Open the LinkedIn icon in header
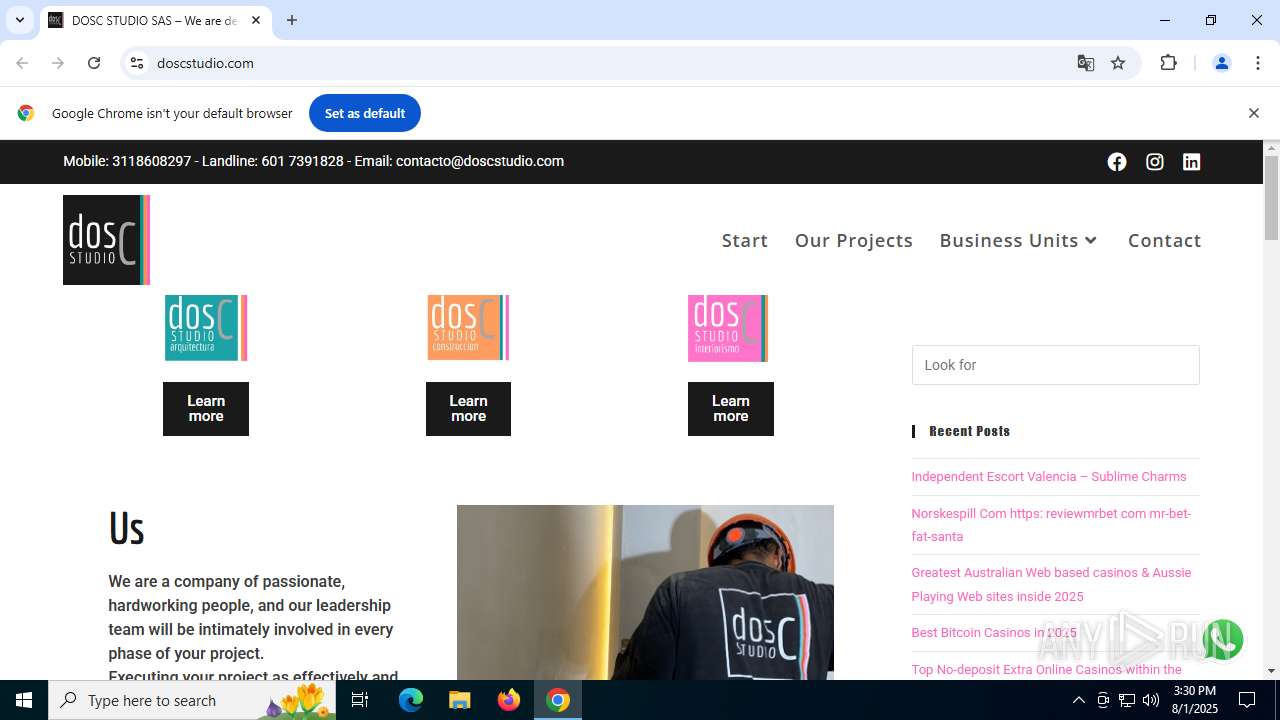Screen dimensions: 1280x720 point(1191,162)
